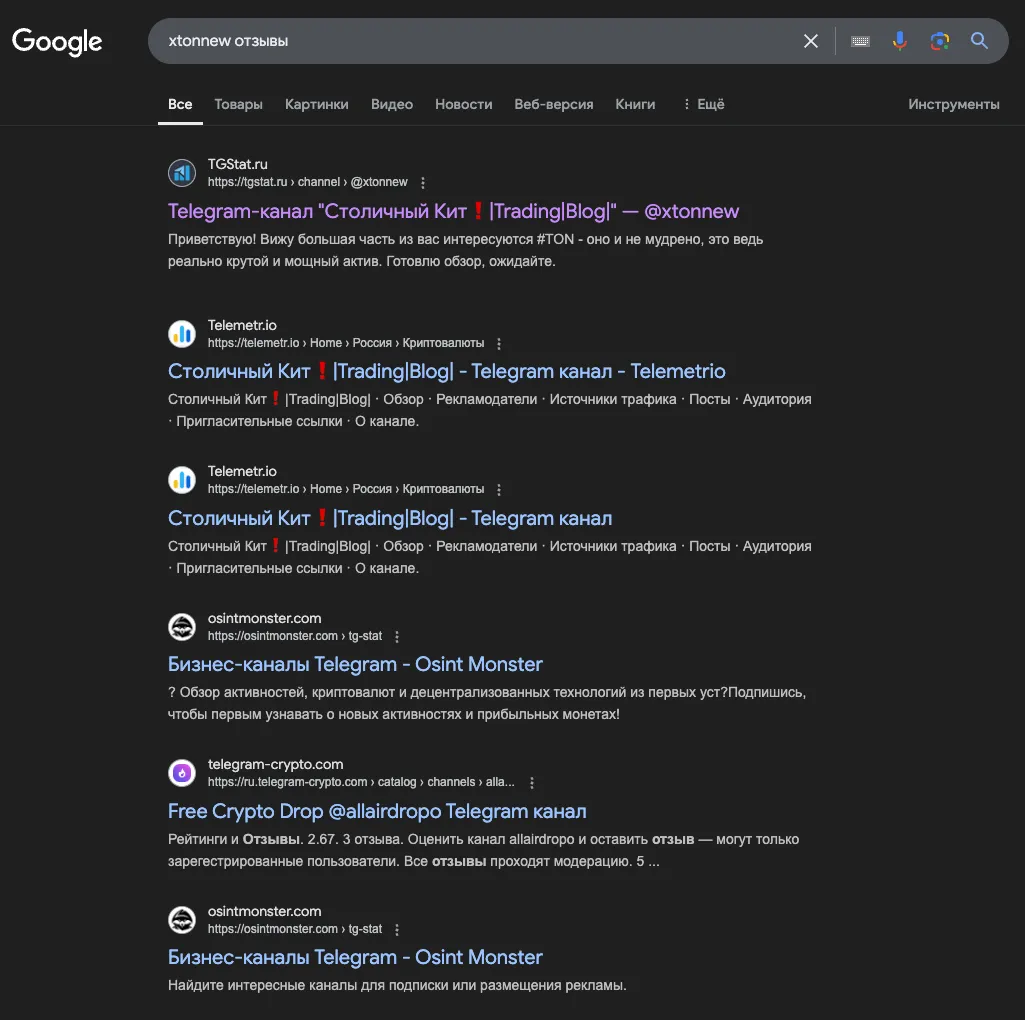The height and width of the screenshot is (1020, 1025).
Task: Switch to the Новости tab
Action: [x=463, y=105]
